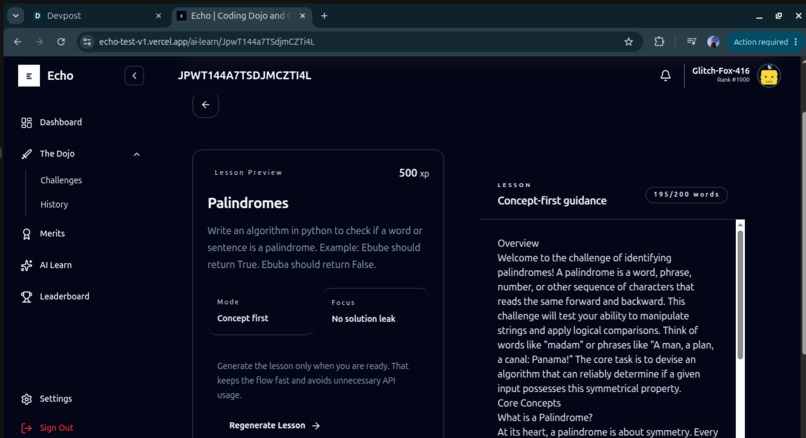This screenshot has height=438, width=806.
Task: Open Settings in the sidebar
Action: 56,399
